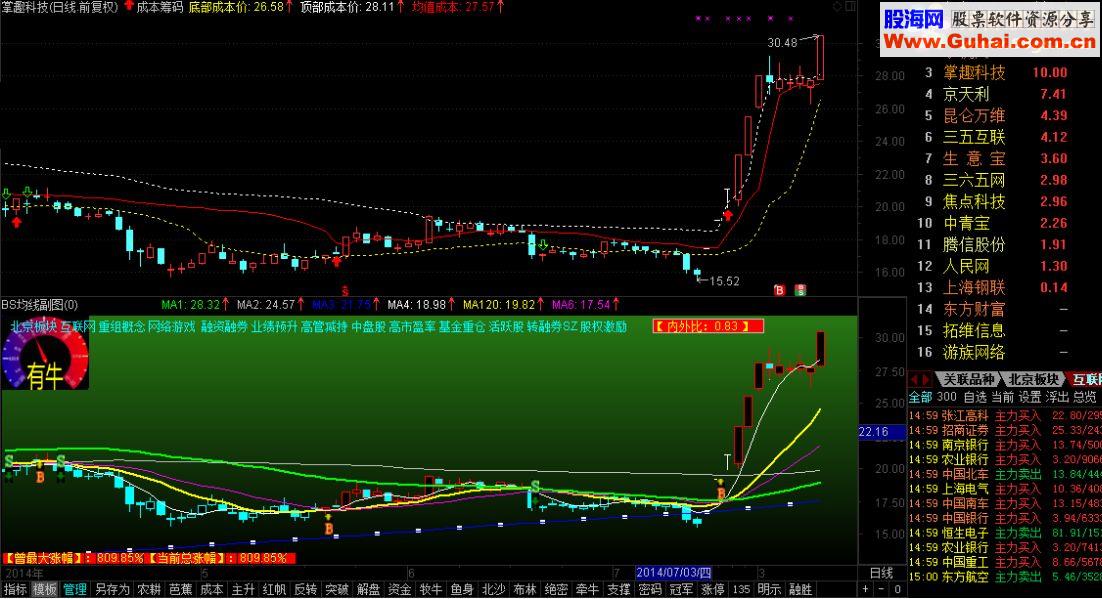The image size is (1102, 599).
Task: Click 浮出 to float the feed panel
Action: point(1057,397)
